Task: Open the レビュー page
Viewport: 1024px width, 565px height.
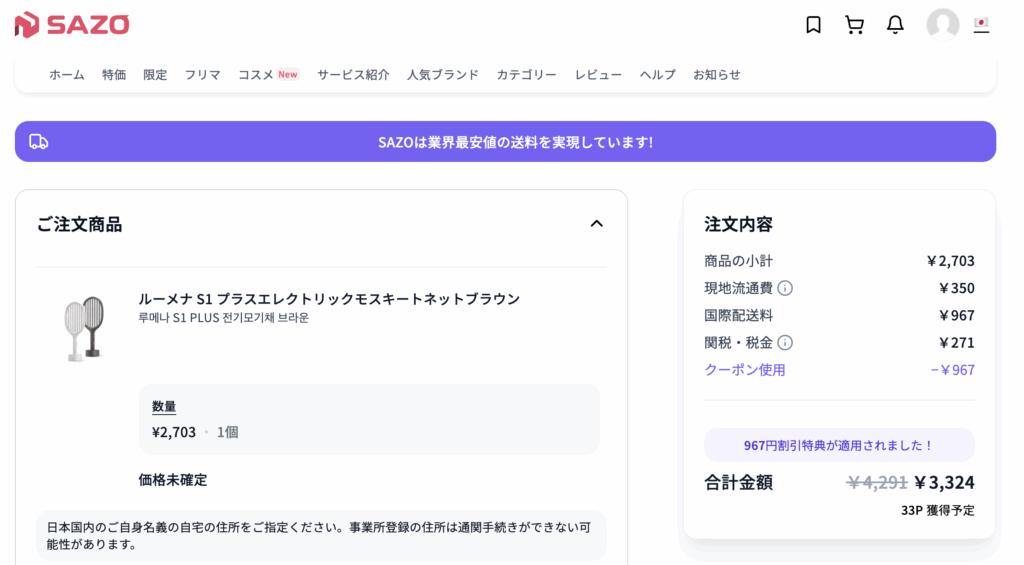Action: pyautogui.click(x=598, y=75)
